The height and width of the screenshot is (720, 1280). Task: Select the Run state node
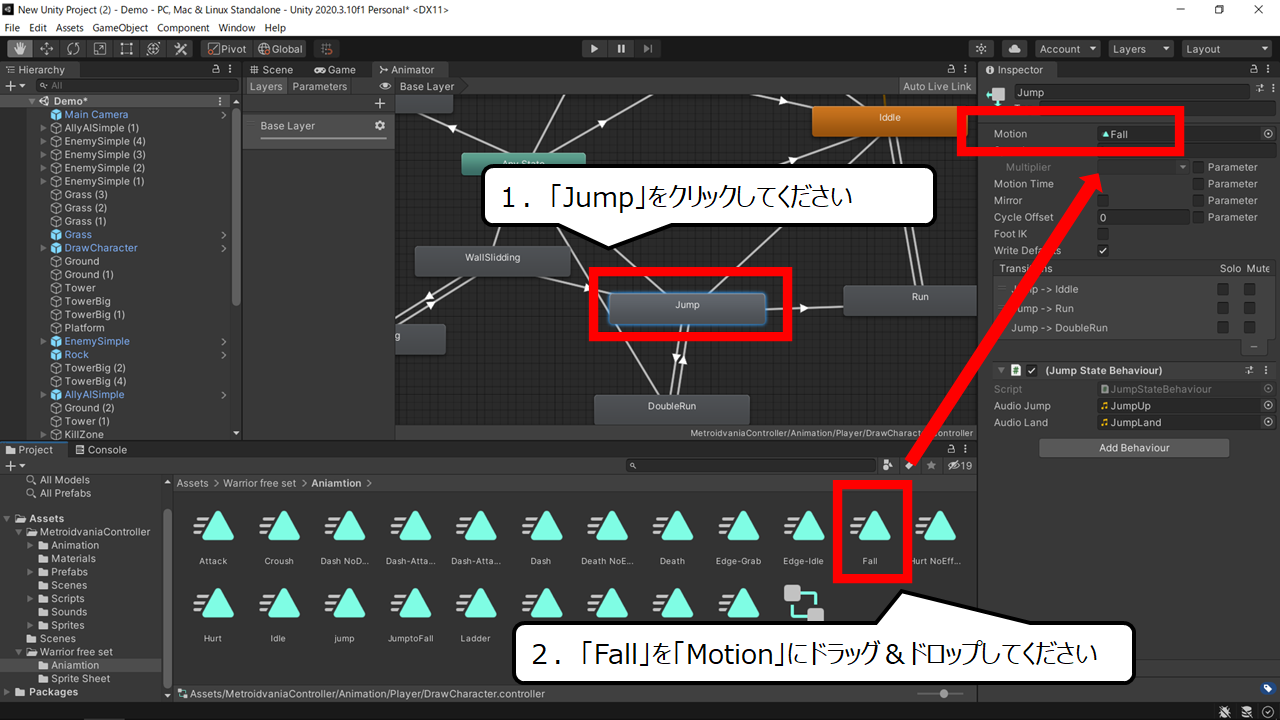[x=910, y=299]
